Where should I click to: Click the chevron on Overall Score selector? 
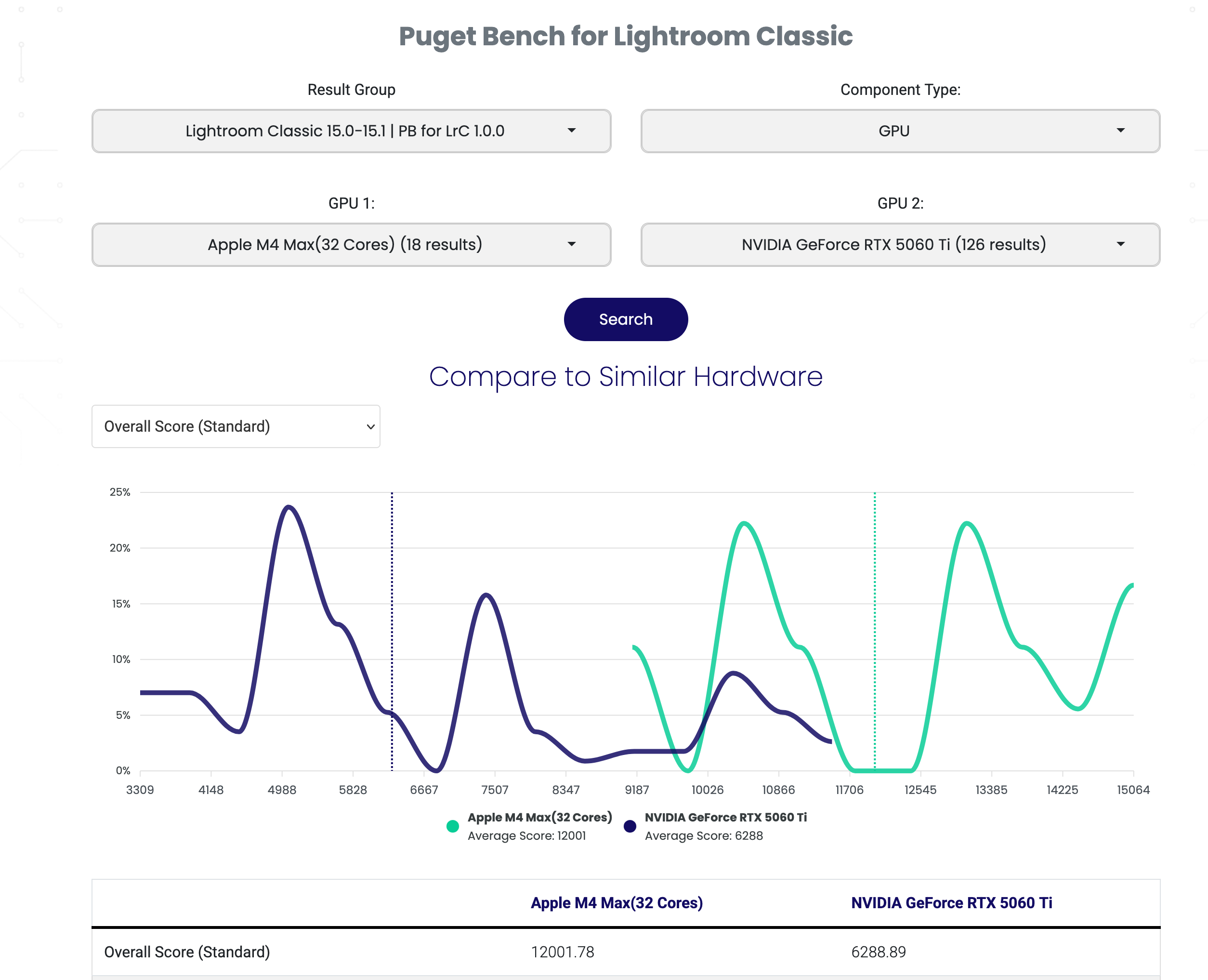click(371, 427)
